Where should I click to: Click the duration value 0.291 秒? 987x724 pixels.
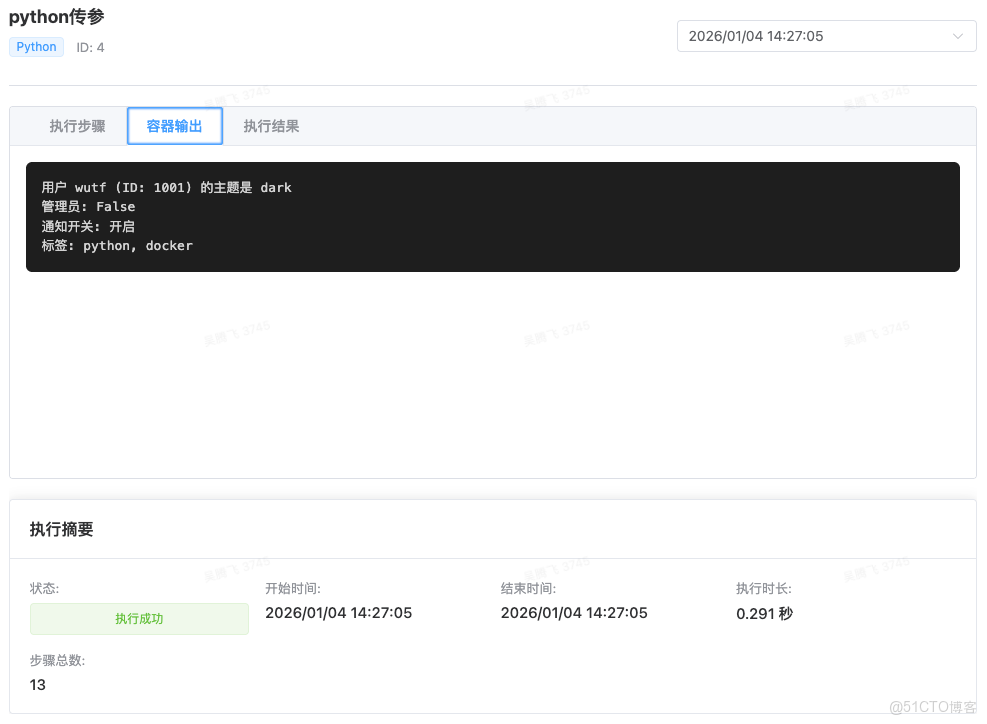[x=765, y=614]
